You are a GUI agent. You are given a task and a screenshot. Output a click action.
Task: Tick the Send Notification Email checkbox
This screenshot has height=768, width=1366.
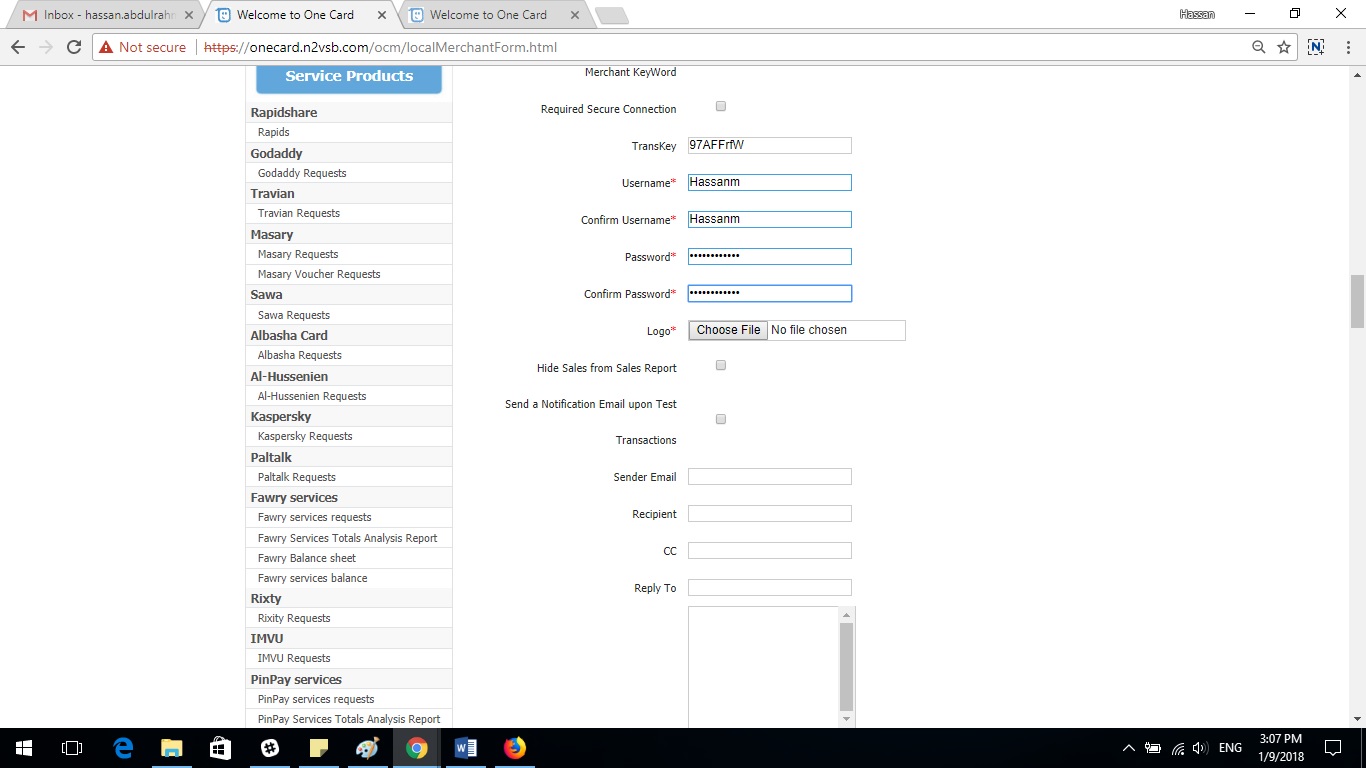[x=721, y=419]
